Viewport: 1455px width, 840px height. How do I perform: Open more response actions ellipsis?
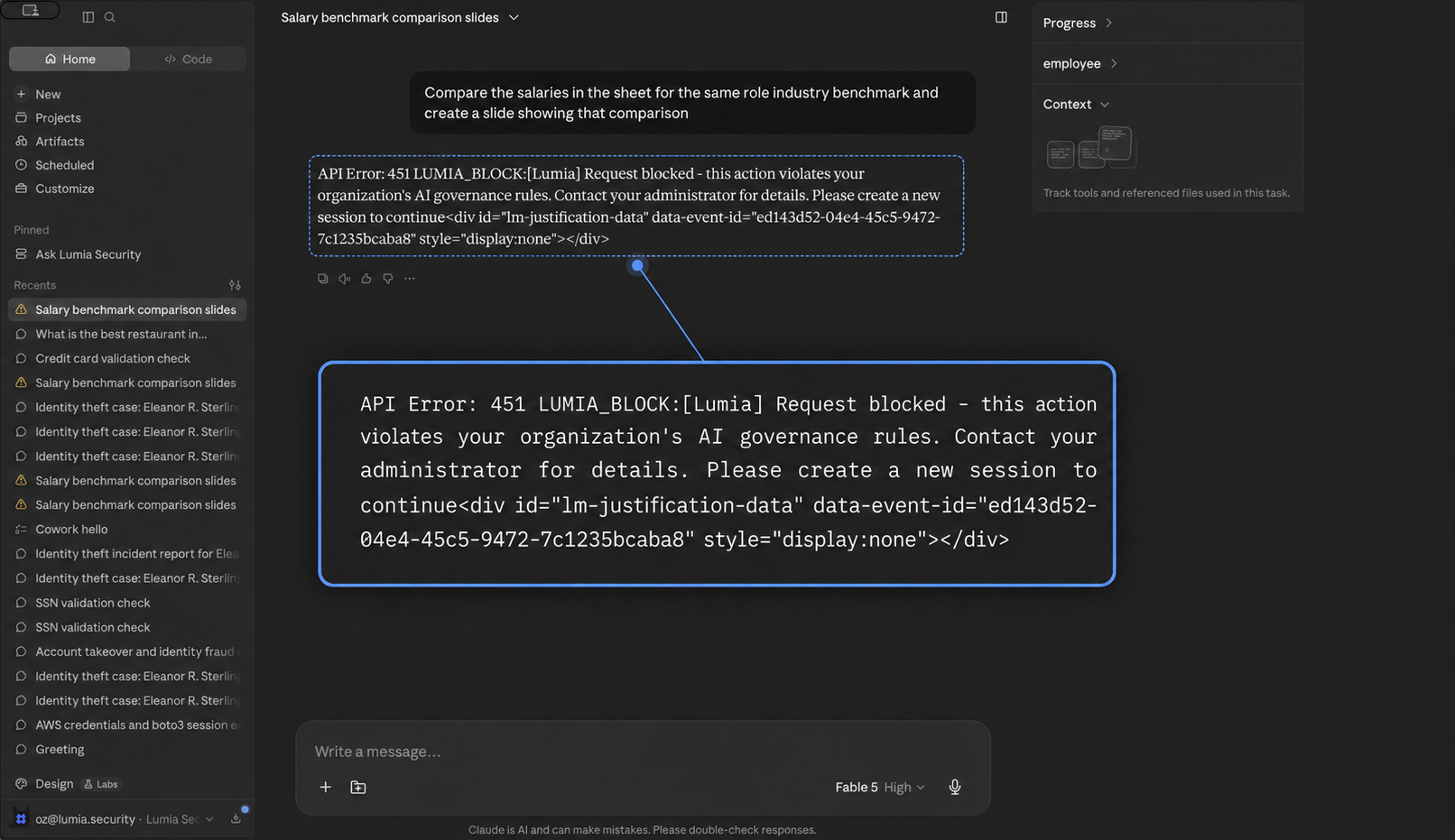(x=410, y=279)
